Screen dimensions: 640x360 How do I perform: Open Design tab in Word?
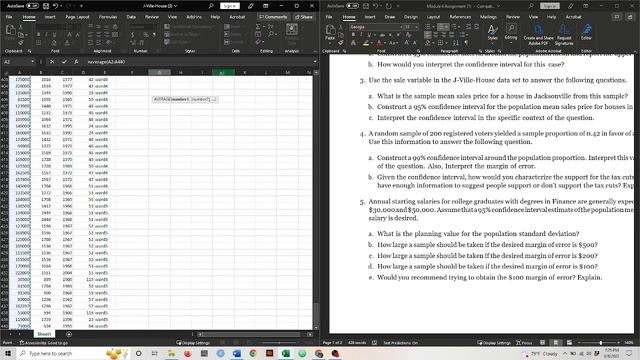pyautogui.click(x=411, y=17)
